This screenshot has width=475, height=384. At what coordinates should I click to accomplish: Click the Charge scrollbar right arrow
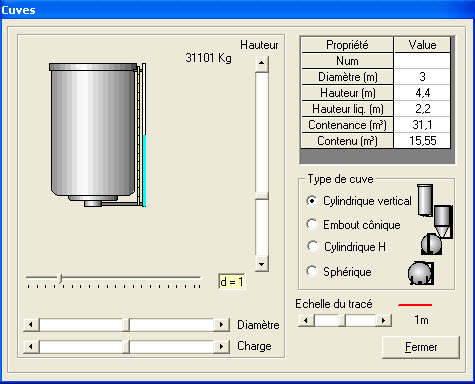tap(222, 347)
